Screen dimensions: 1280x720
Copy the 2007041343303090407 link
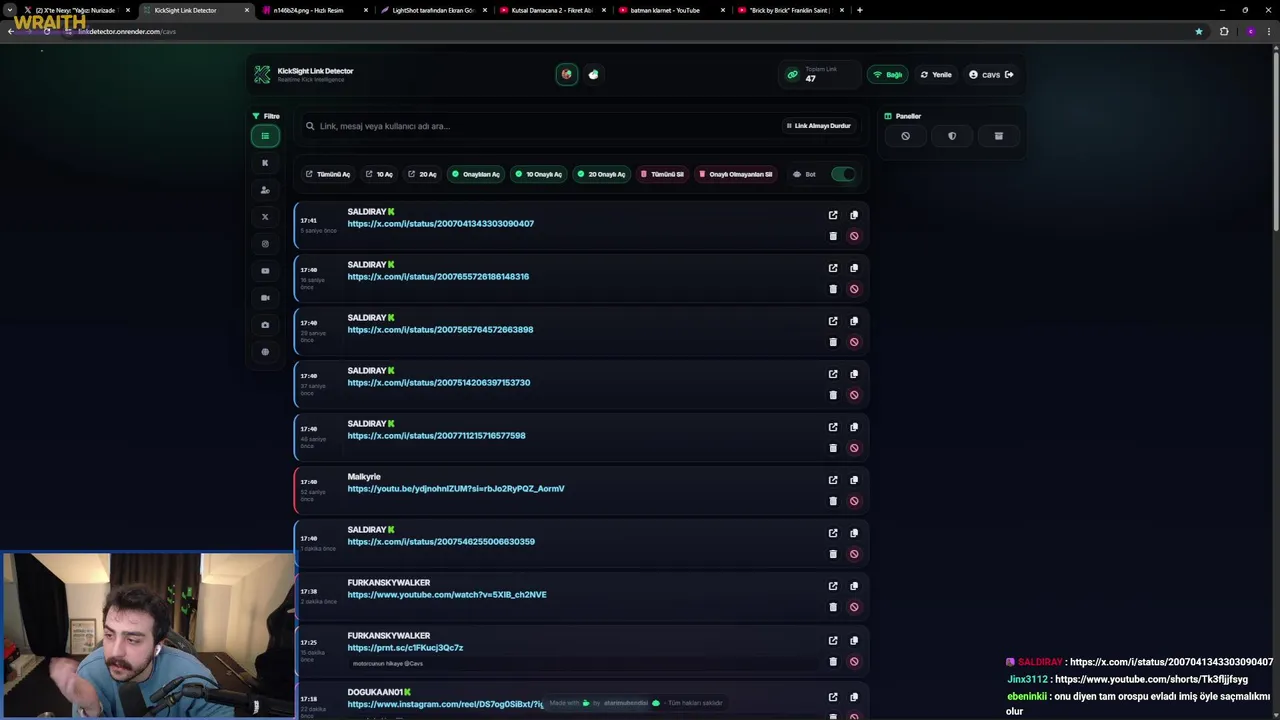(854, 215)
